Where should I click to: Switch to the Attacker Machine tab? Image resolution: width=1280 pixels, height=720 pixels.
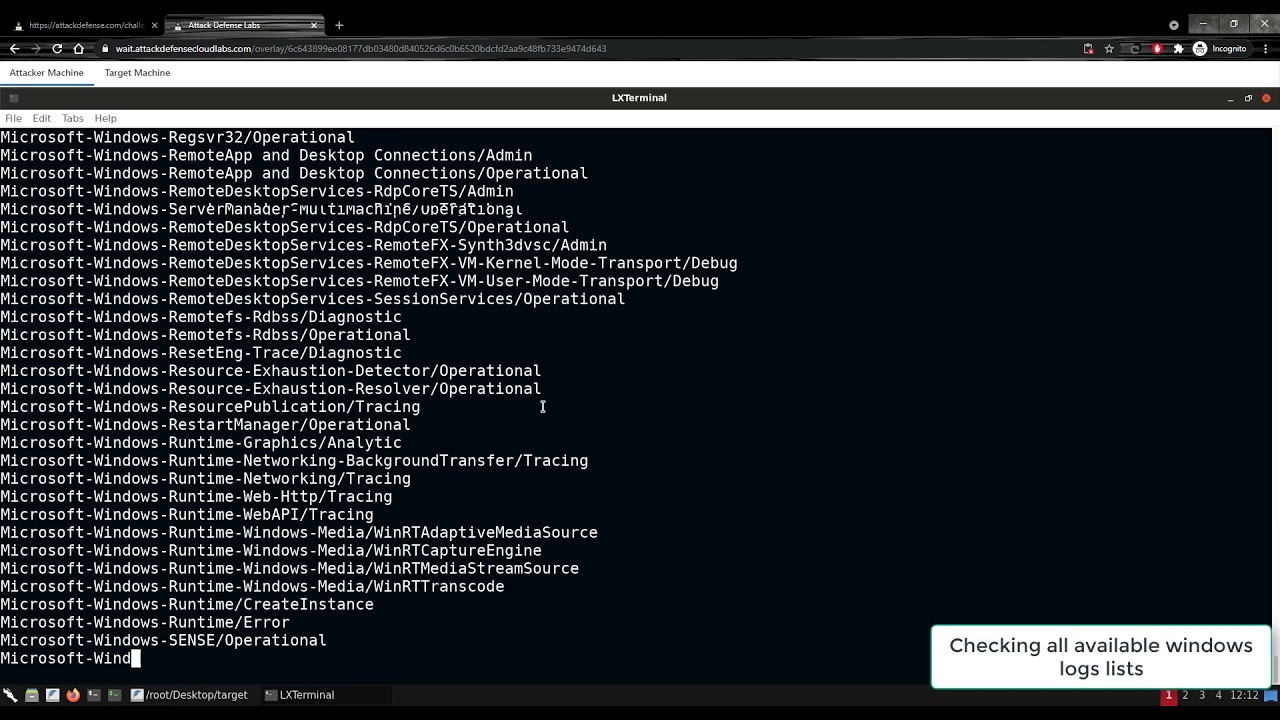click(x=47, y=73)
